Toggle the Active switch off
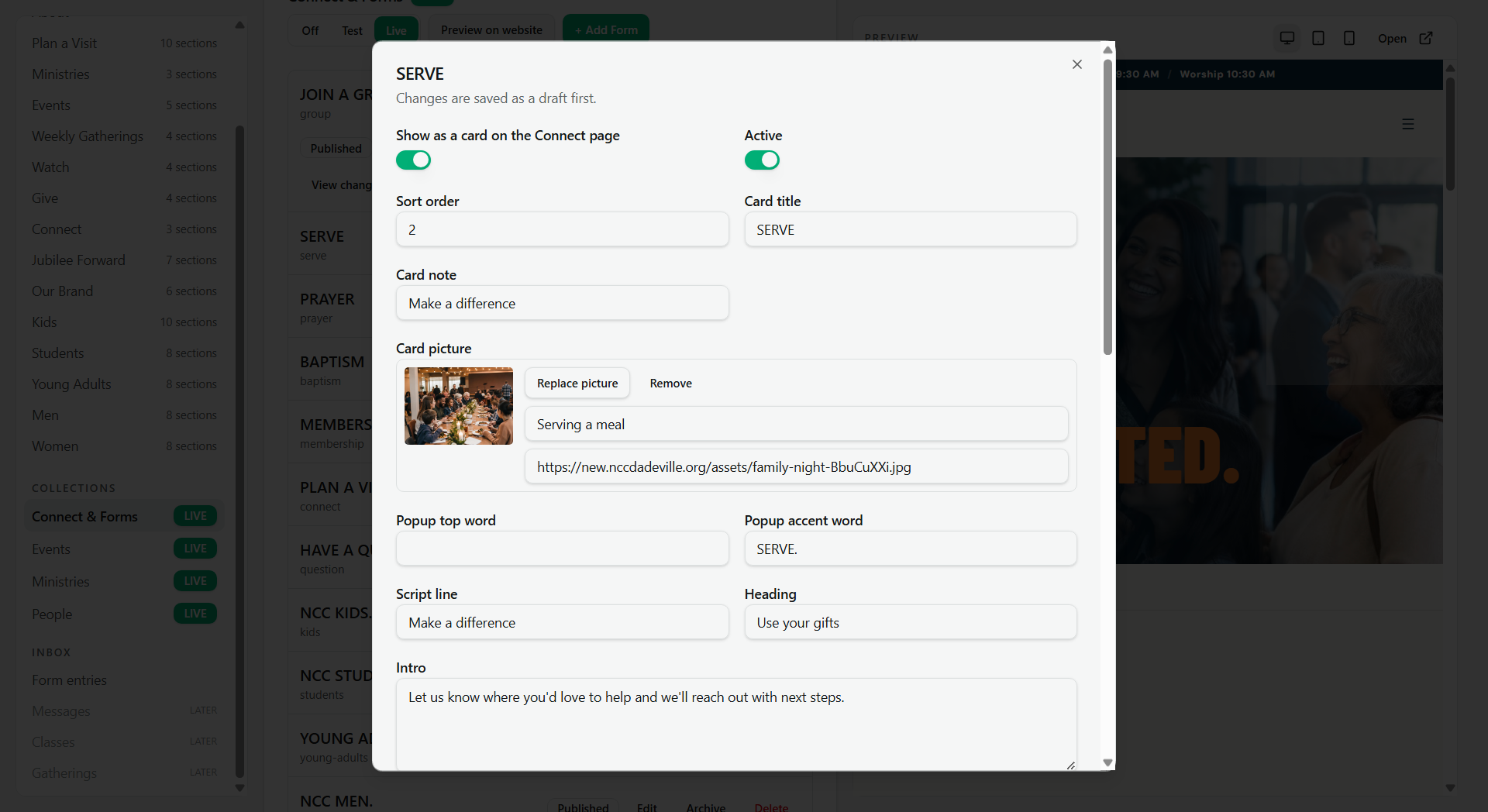This screenshot has height=812, width=1488. pos(762,160)
